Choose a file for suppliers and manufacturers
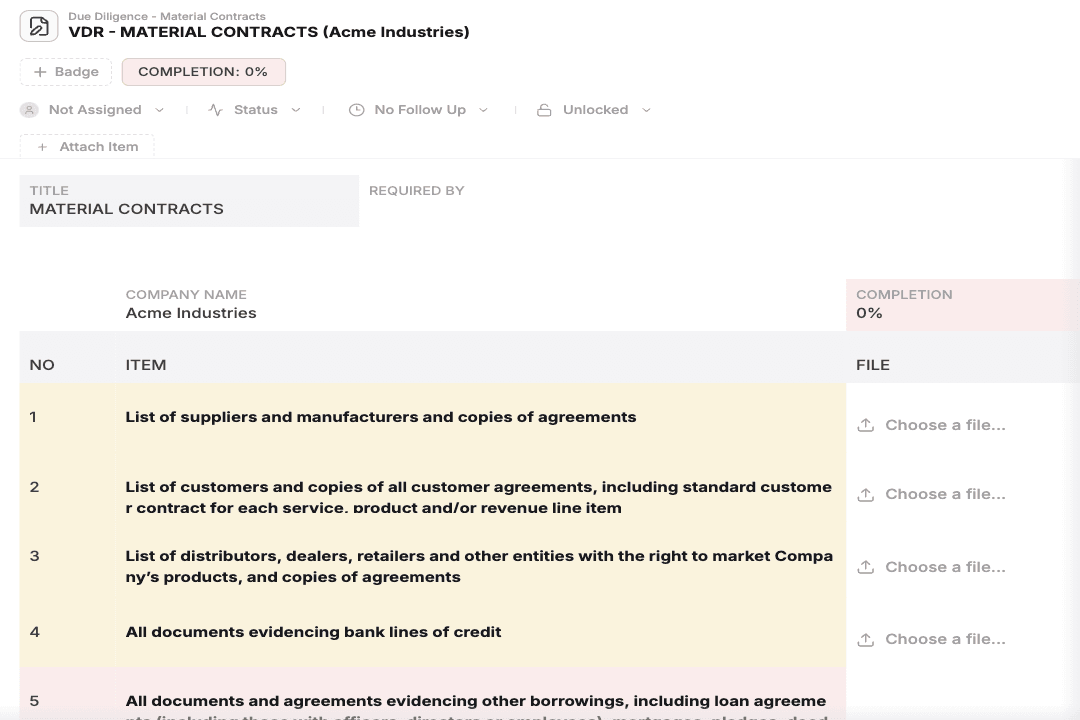The height and width of the screenshot is (720, 1080). pos(931,425)
